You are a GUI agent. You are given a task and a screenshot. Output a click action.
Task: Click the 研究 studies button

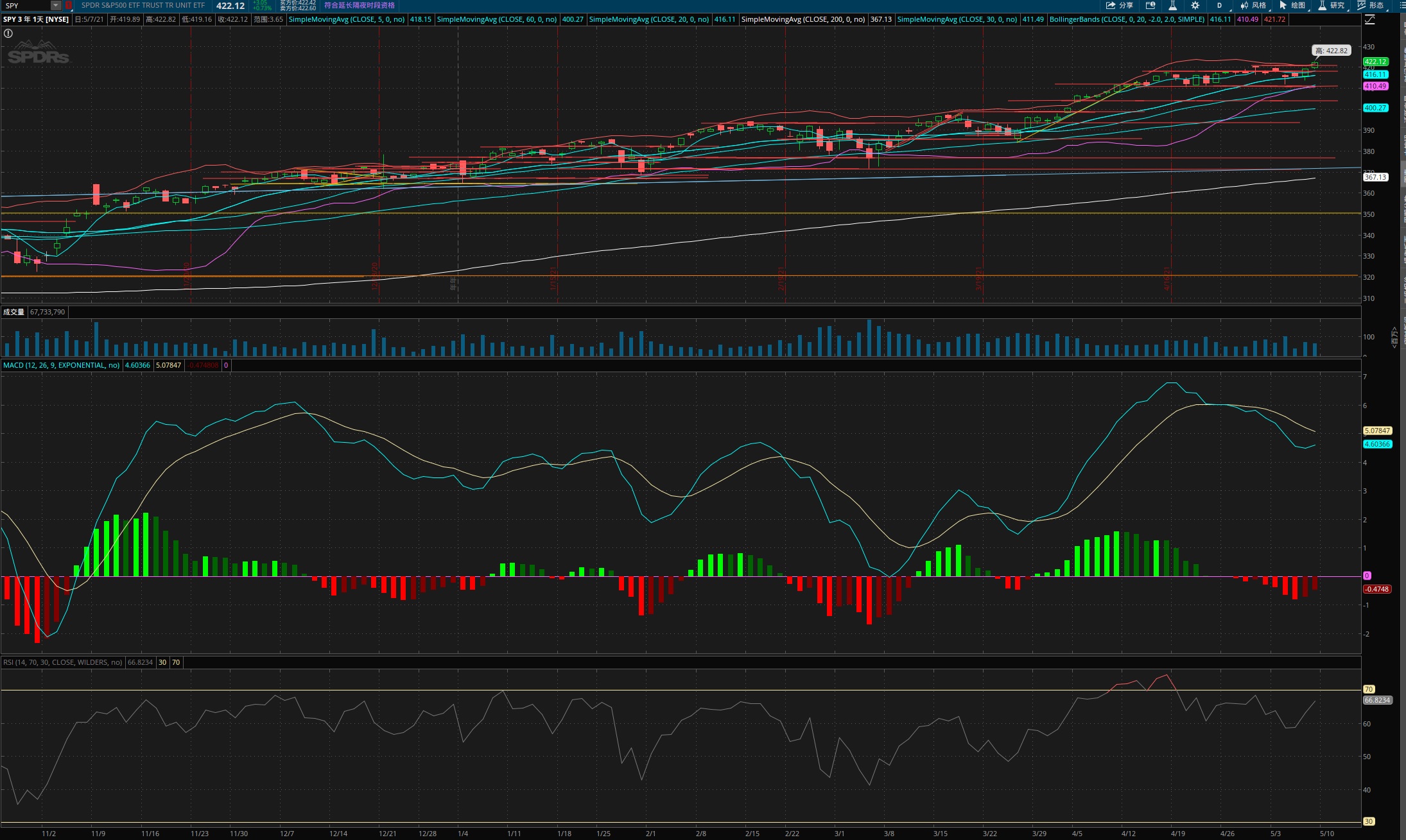pos(1332,5)
